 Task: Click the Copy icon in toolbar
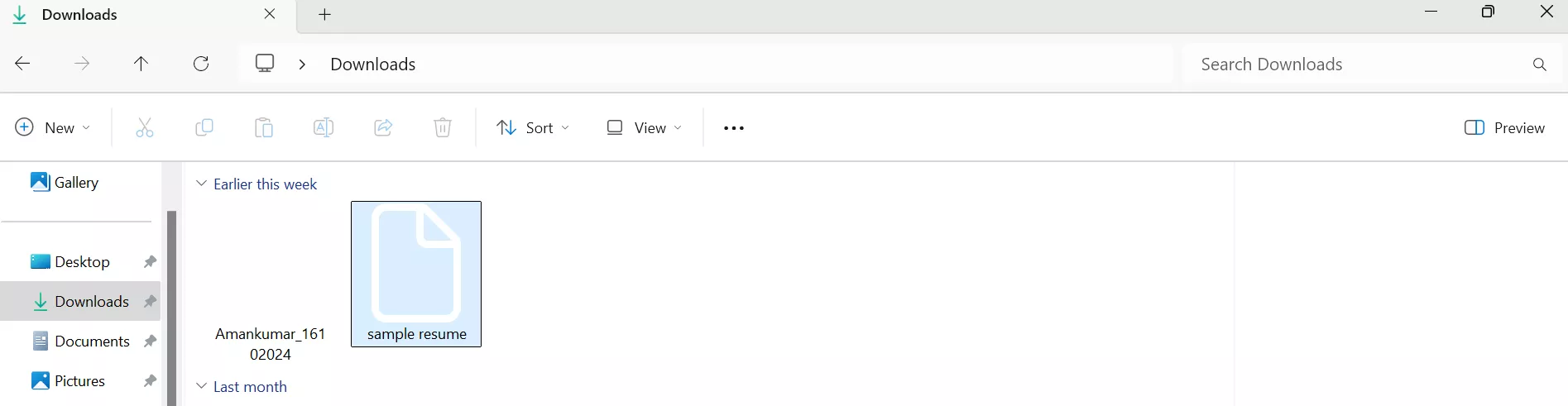(x=204, y=127)
